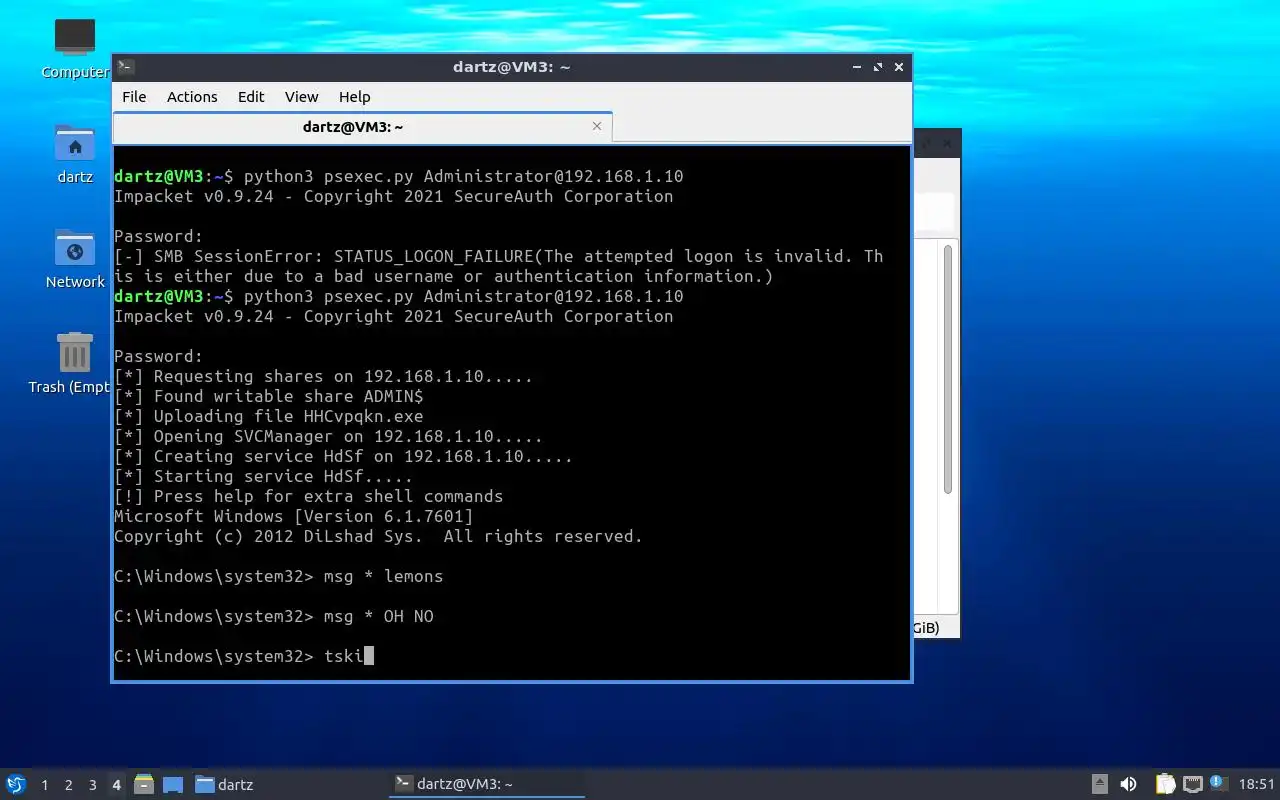Viewport: 1280px width, 800px height.
Task: Click the terminal window menu icon in titlebar
Action: pos(125,67)
